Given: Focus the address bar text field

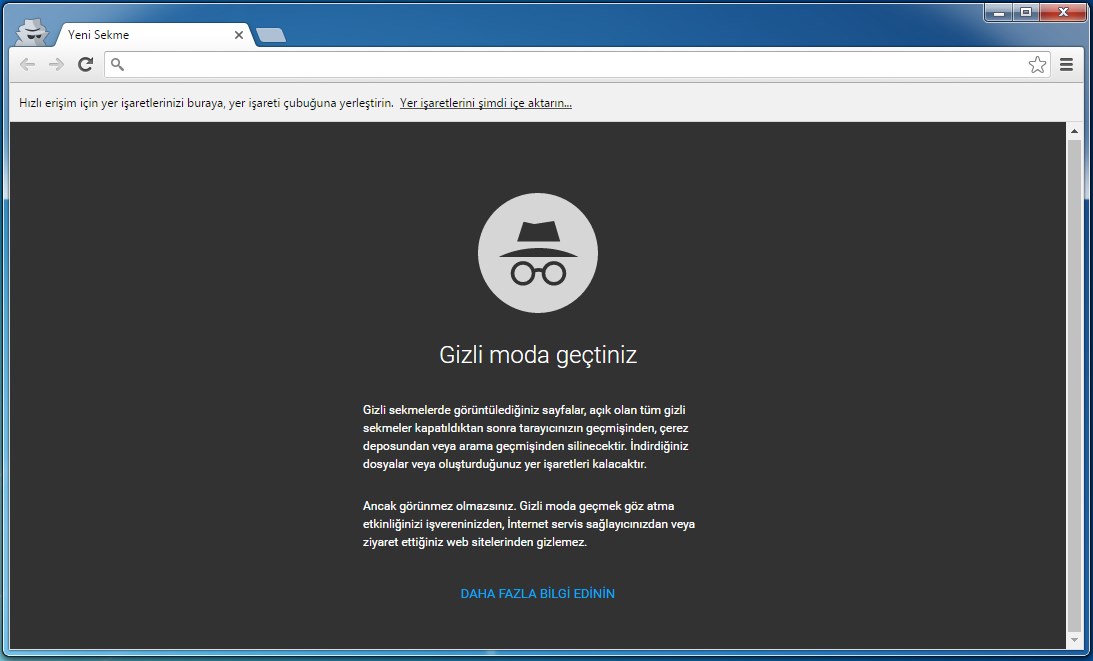Looking at the screenshot, I should pyautogui.click(x=570, y=65).
